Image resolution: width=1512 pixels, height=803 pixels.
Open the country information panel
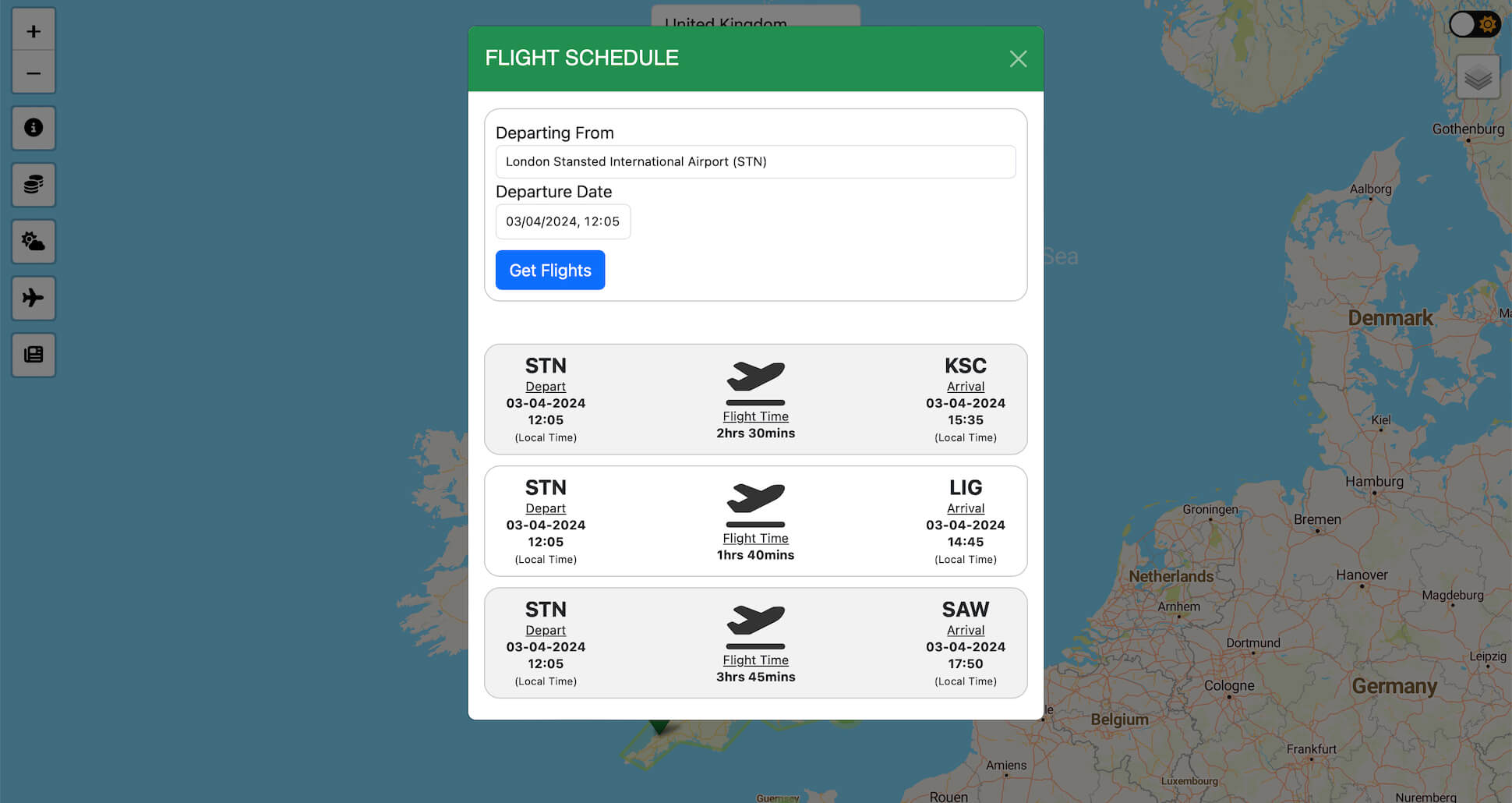(34, 128)
